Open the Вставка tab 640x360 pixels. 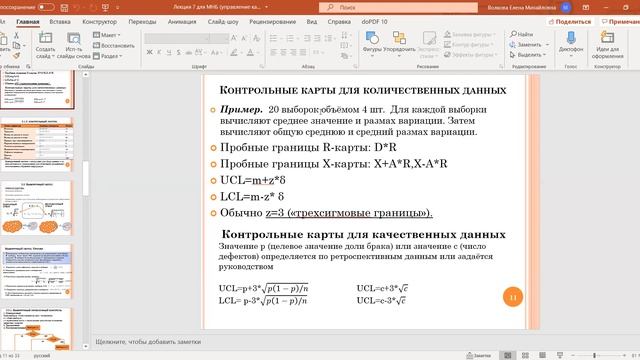coord(60,22)
